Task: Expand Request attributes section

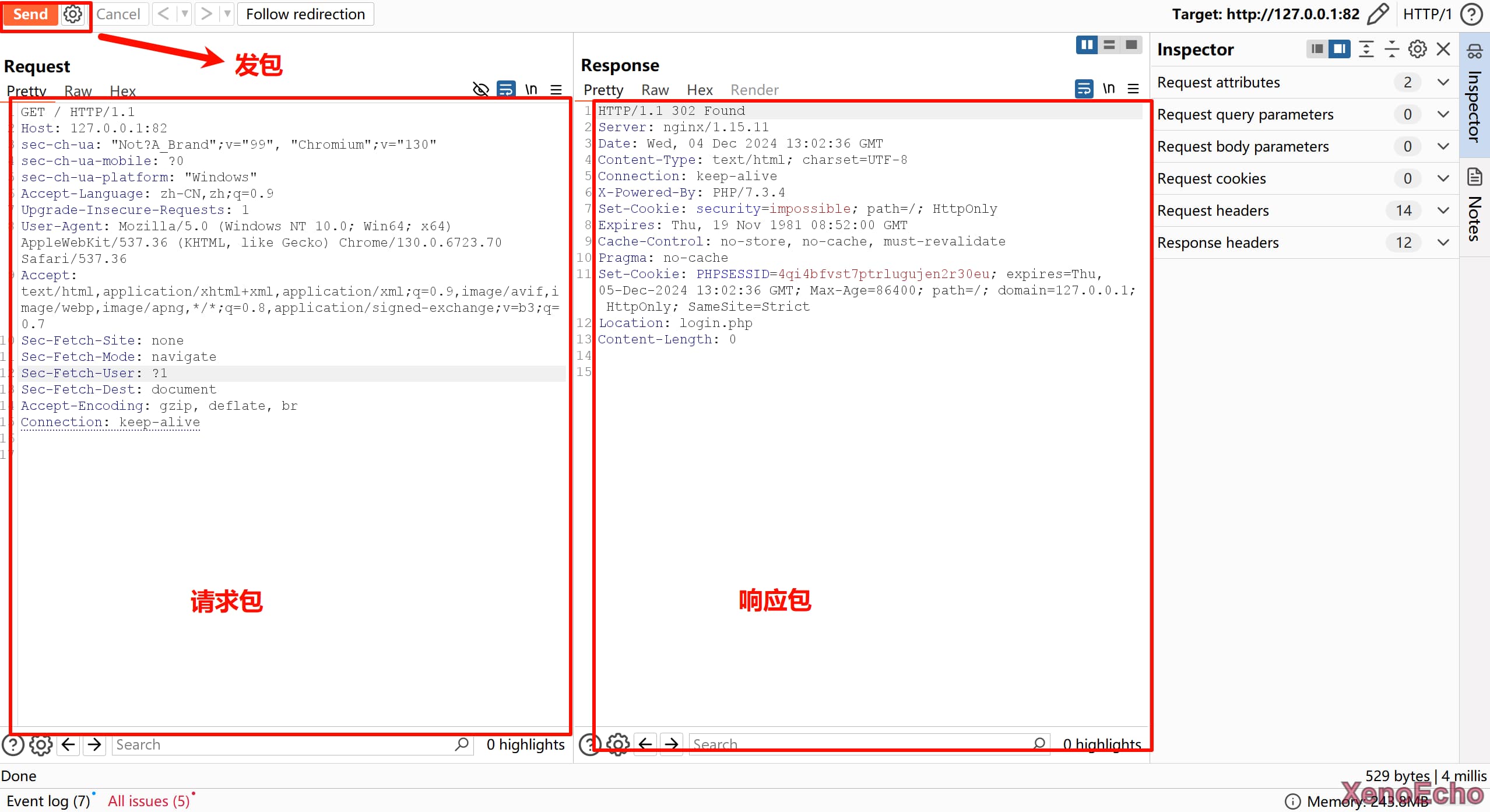Action: point(1443,82)
